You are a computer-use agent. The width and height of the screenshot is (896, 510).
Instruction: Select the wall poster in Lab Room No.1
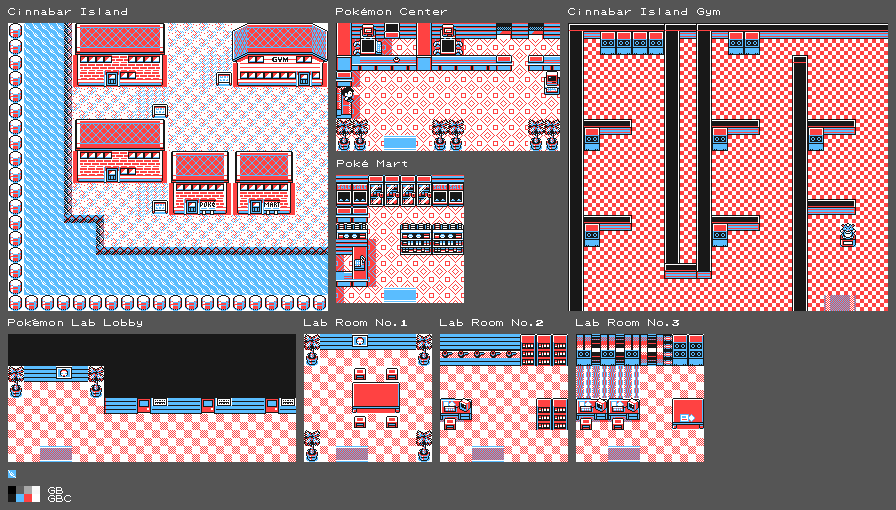359,341
